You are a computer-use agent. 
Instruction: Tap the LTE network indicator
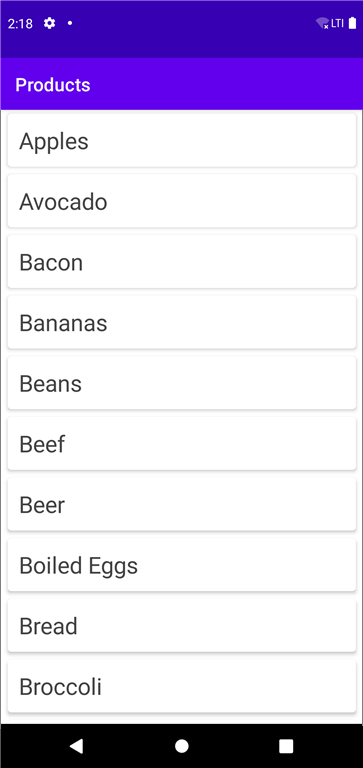338,23
